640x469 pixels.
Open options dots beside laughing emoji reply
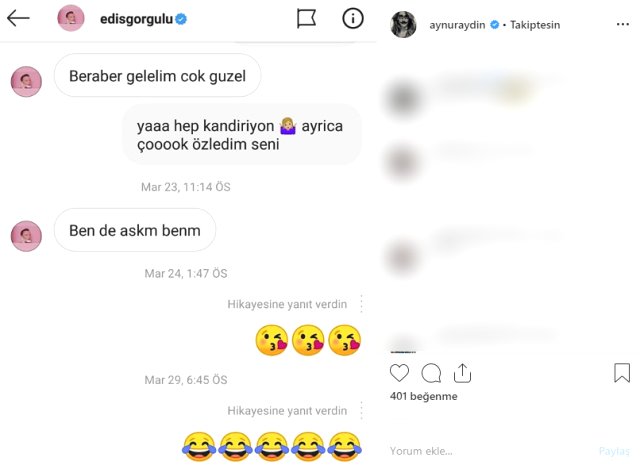pyautogui.click(x=361, y=410)
